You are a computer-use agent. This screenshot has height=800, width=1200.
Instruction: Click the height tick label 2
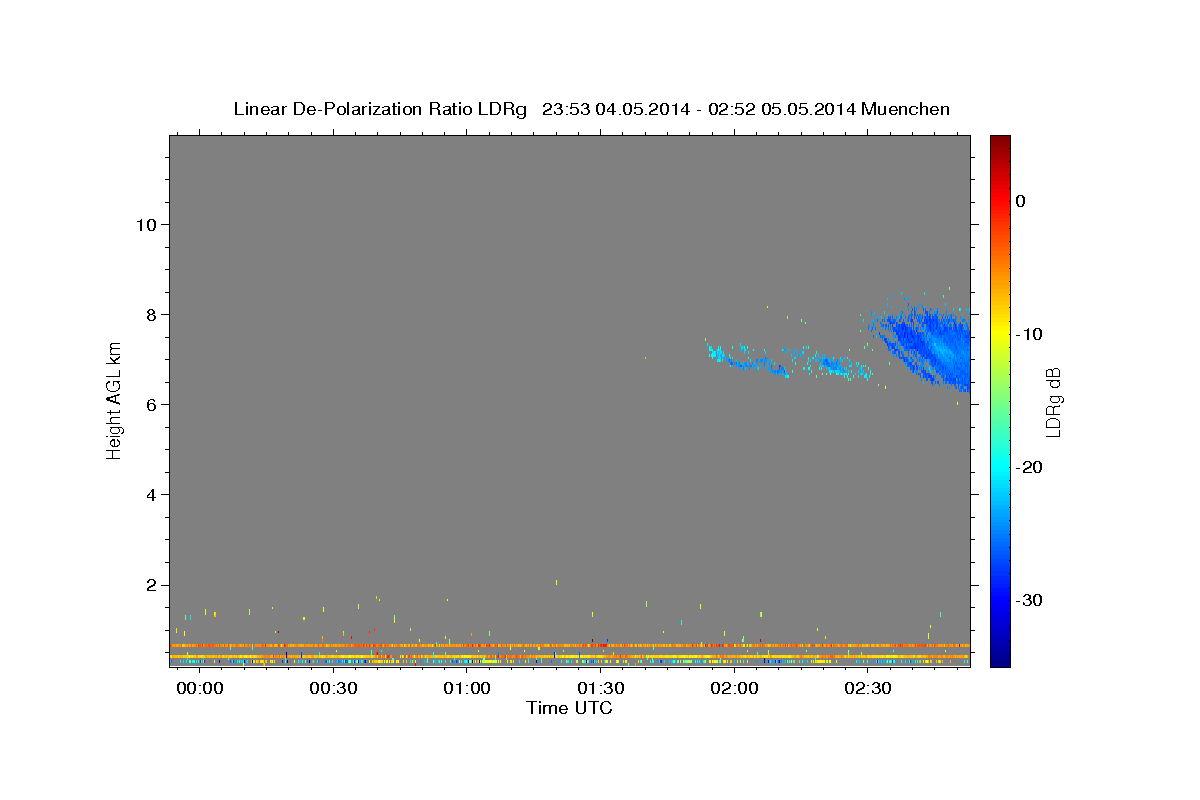pos(150,585)
